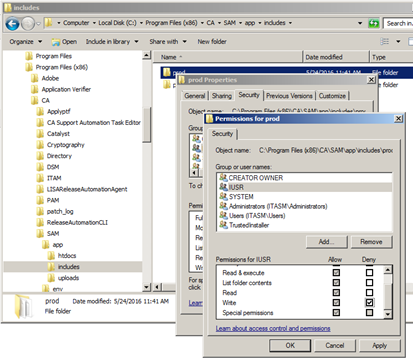Click the Application Verifier folder icon
Viewport: 413px width, 360px height.
click(x=35, y=89)
